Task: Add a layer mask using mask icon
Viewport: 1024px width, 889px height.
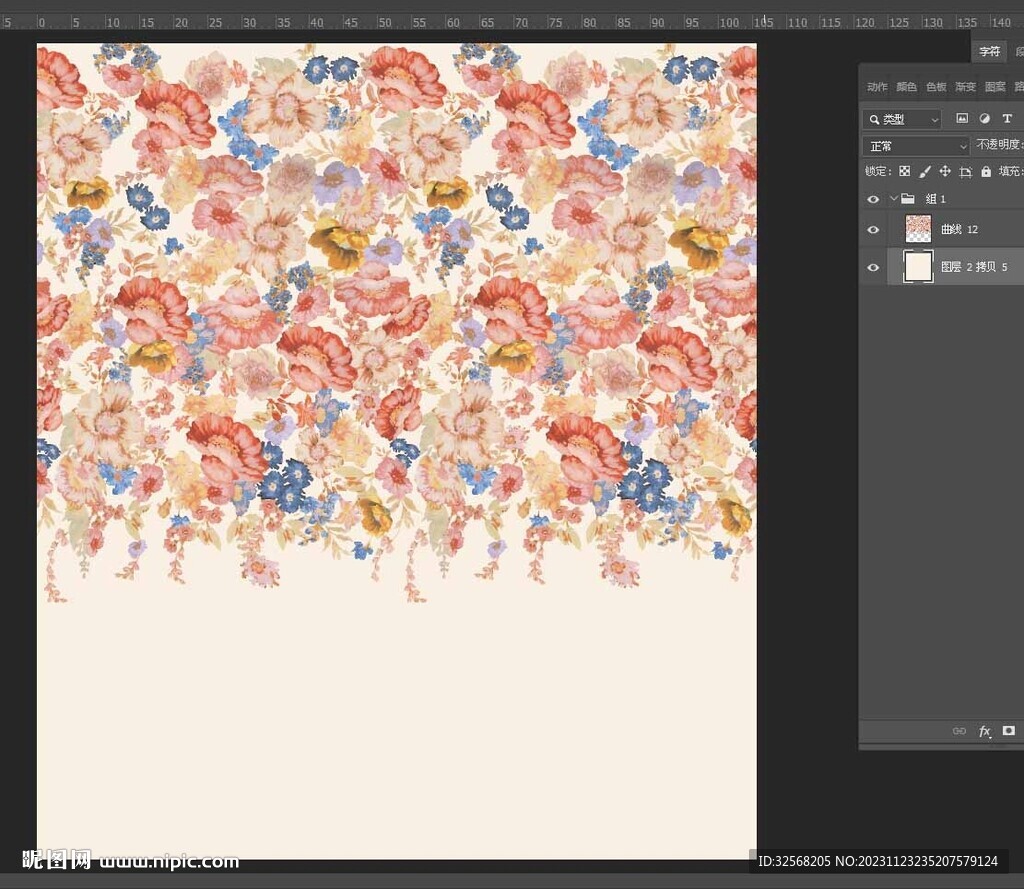Action: (x=1008, y=731)
